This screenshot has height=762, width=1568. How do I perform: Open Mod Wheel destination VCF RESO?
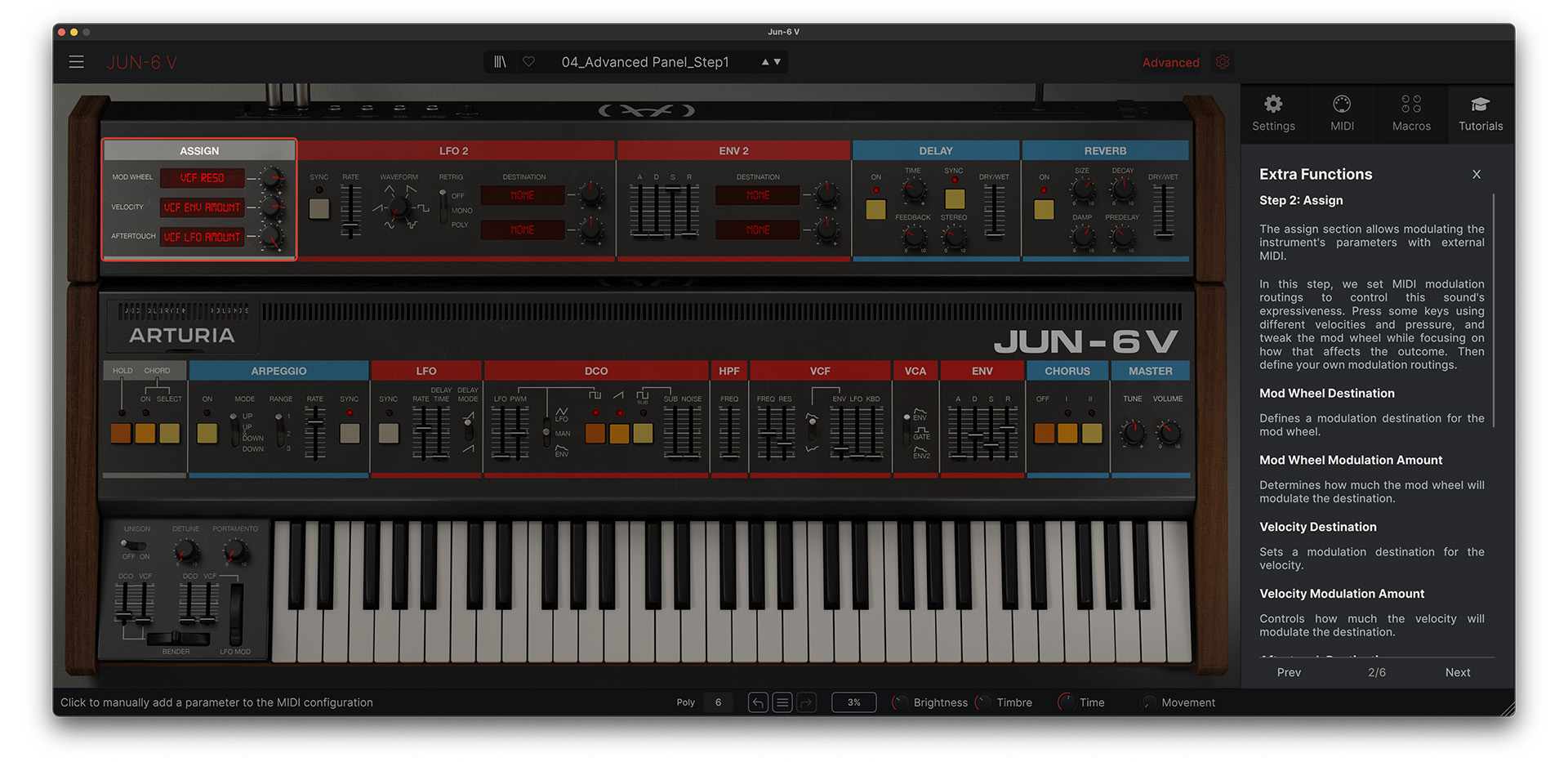(202, 178)
